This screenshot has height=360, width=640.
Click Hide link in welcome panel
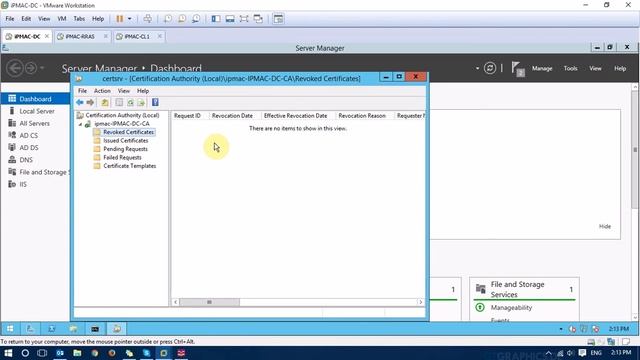pyautogui.click(x=604, y=226)
